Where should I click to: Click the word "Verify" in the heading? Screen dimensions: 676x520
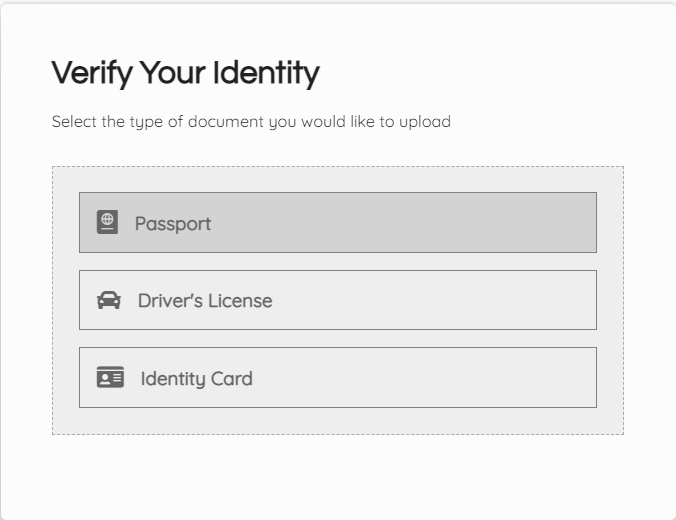point(92,73)
